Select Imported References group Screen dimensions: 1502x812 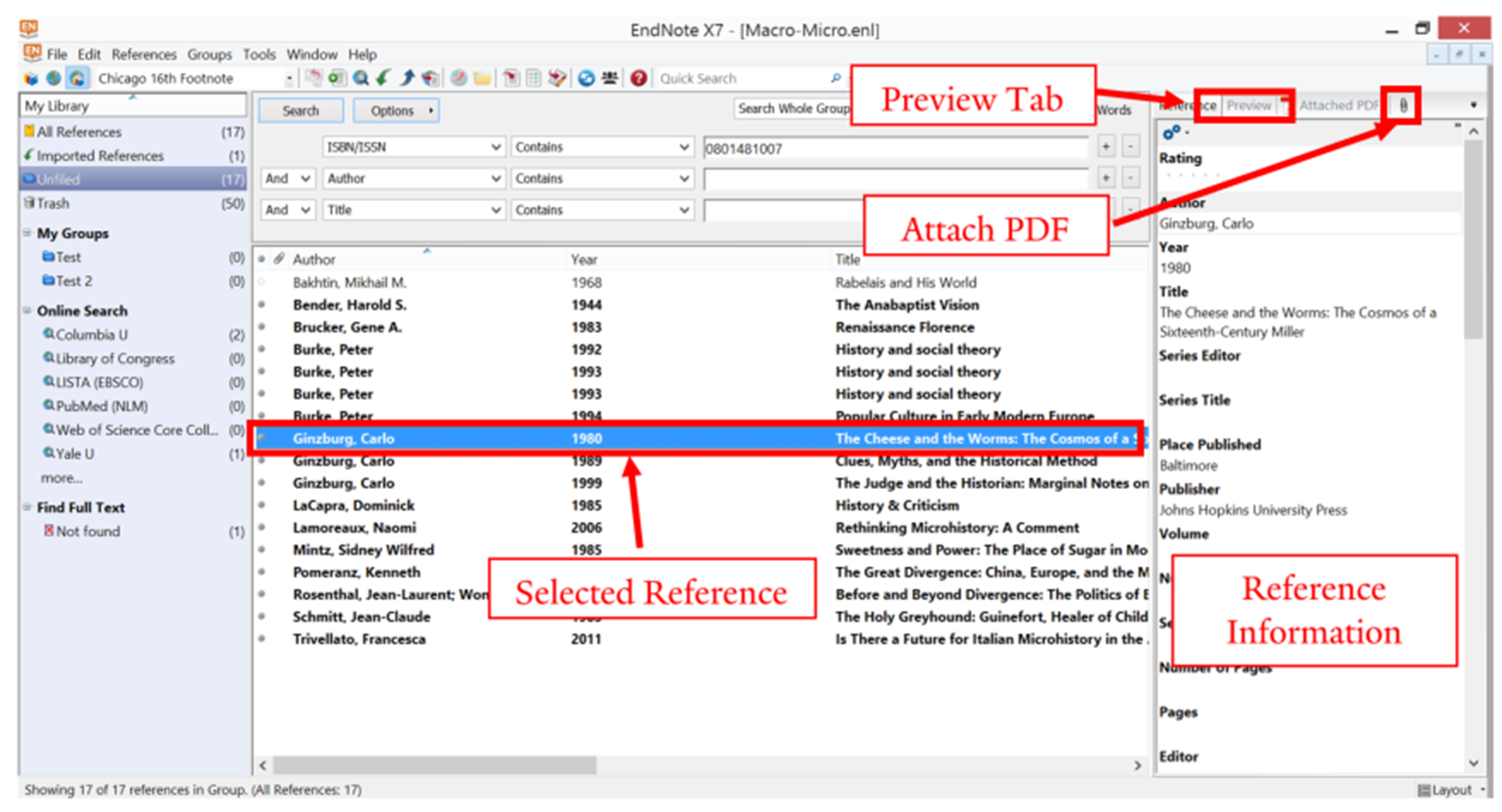click(134, 155)
